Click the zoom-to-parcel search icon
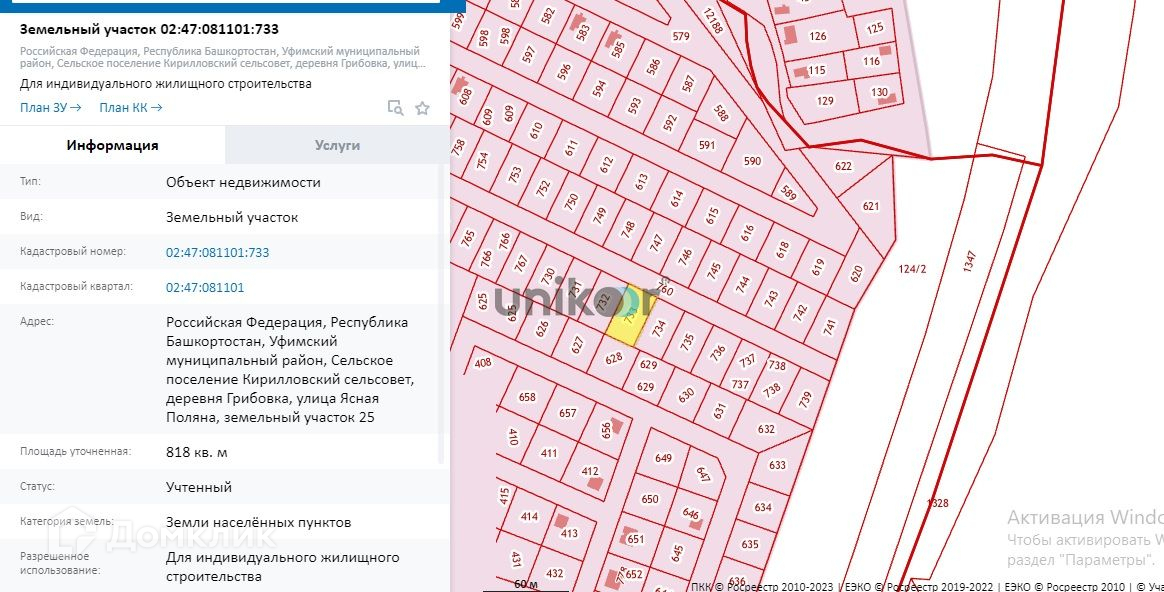1164x592 pixels. [396, 108]
